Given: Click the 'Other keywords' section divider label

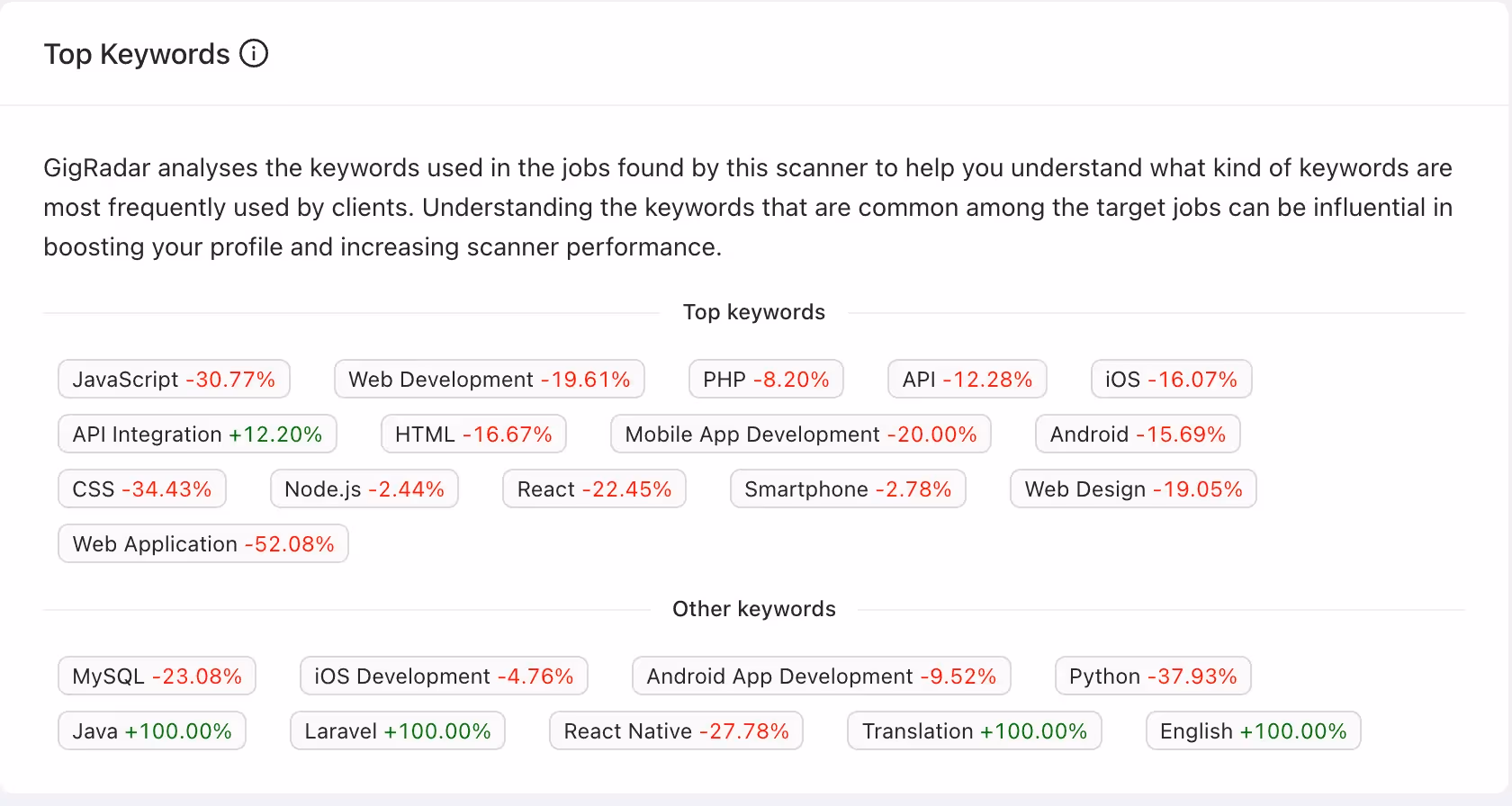Looking at the screenshot, I should [754, 609].
